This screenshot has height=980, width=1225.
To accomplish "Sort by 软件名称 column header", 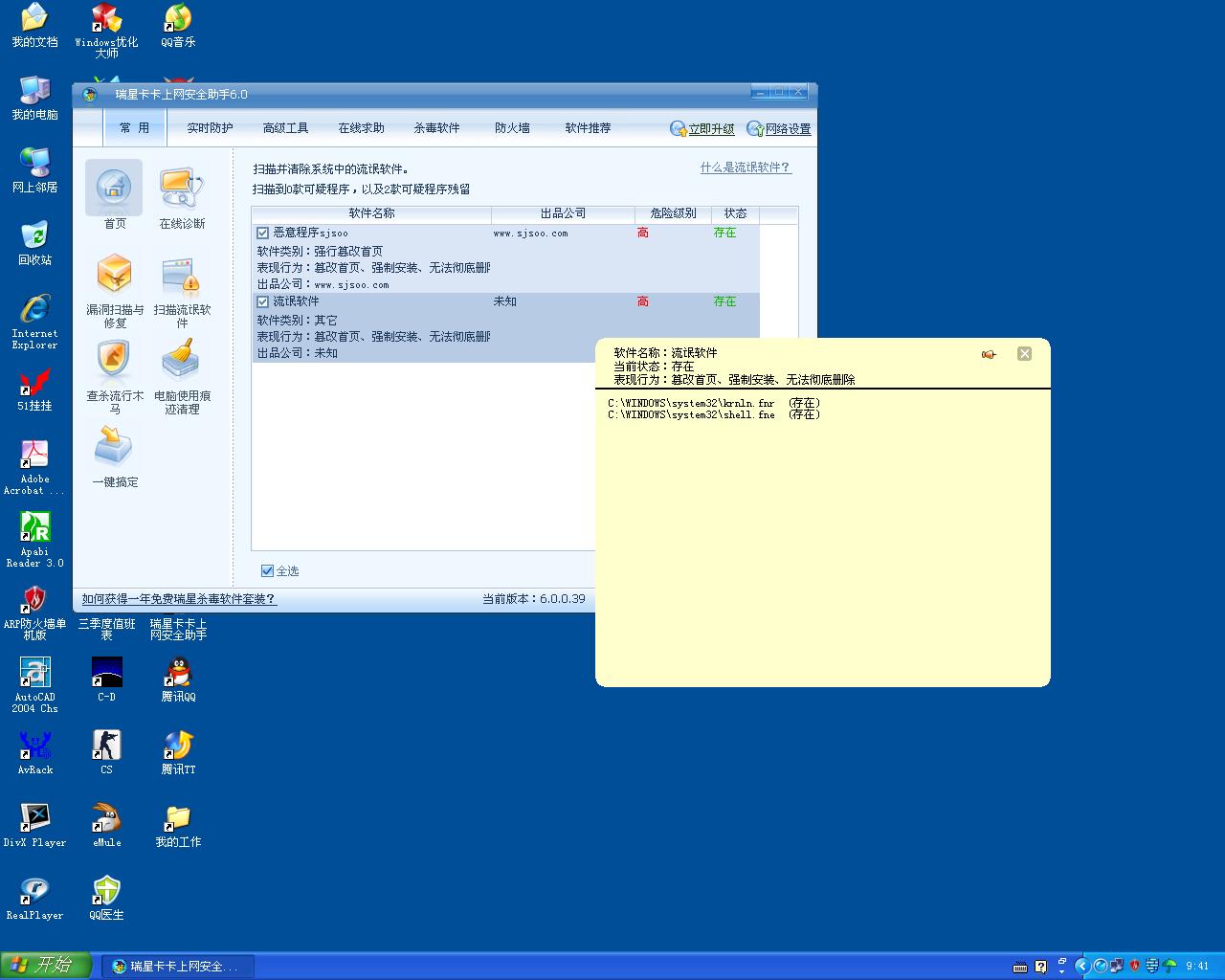I will (x=371, y=214).
